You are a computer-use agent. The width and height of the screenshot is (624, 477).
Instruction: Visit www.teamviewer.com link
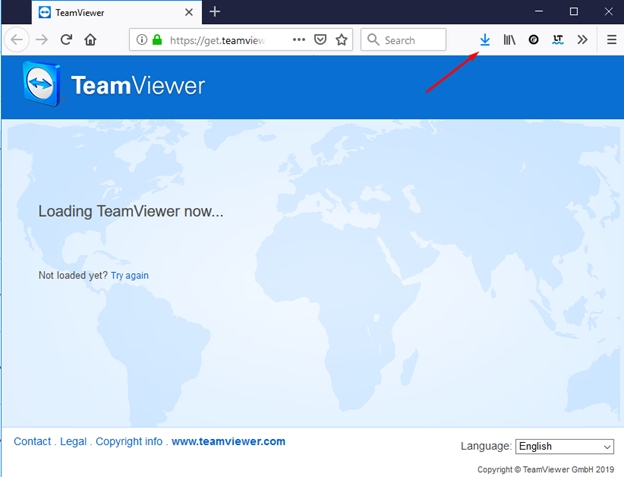[228, 441]
